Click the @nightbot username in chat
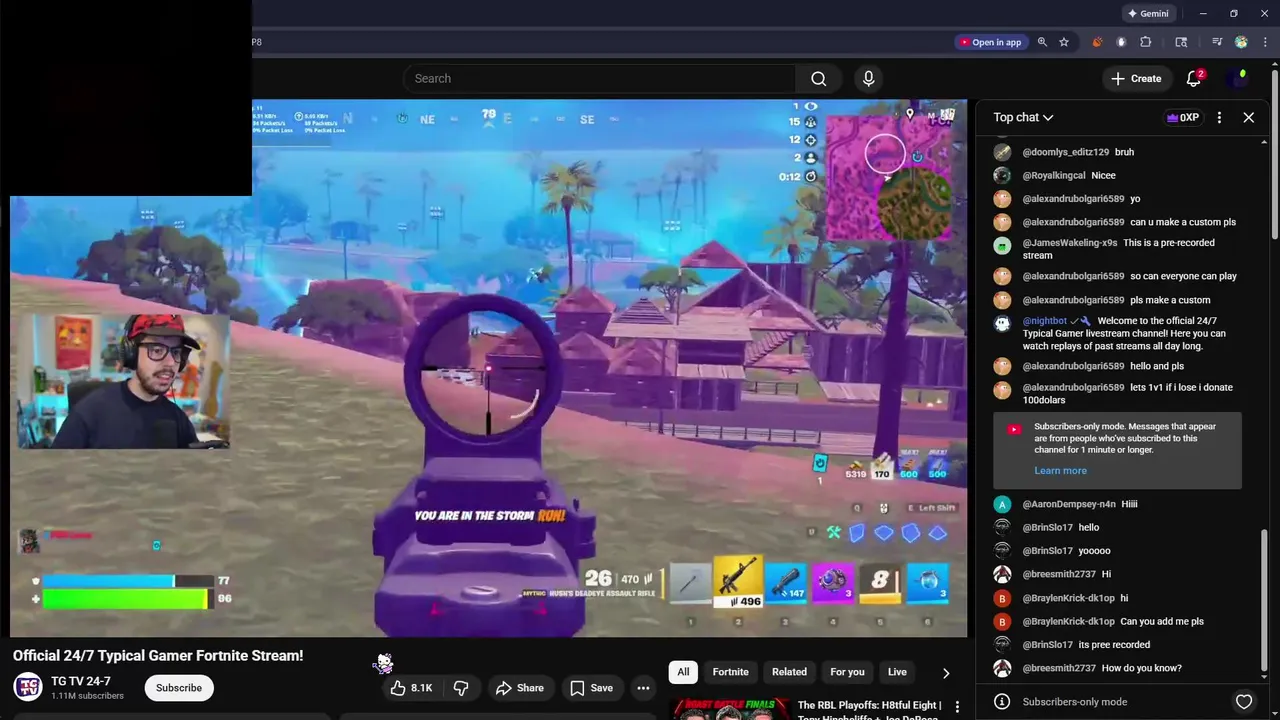This screenshot has width=1280, height=720. point(1044,321)
